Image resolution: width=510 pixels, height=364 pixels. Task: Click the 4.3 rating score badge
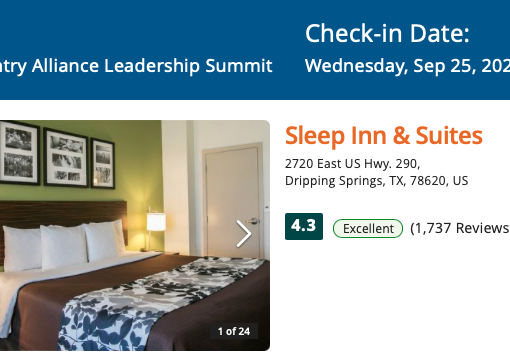304,226
